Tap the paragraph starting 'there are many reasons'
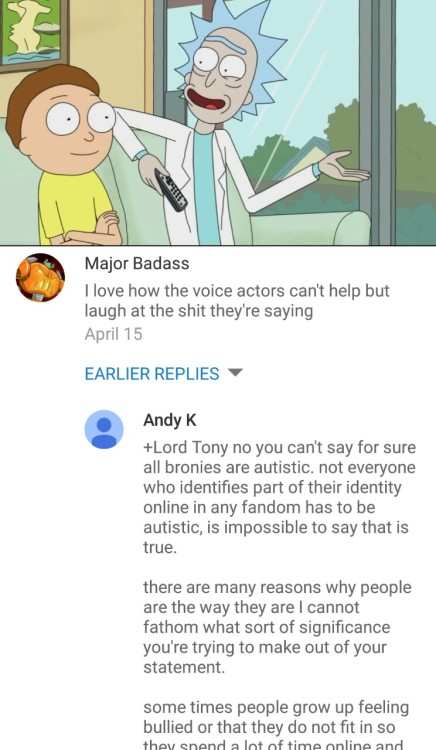 [x=277, y=627]
